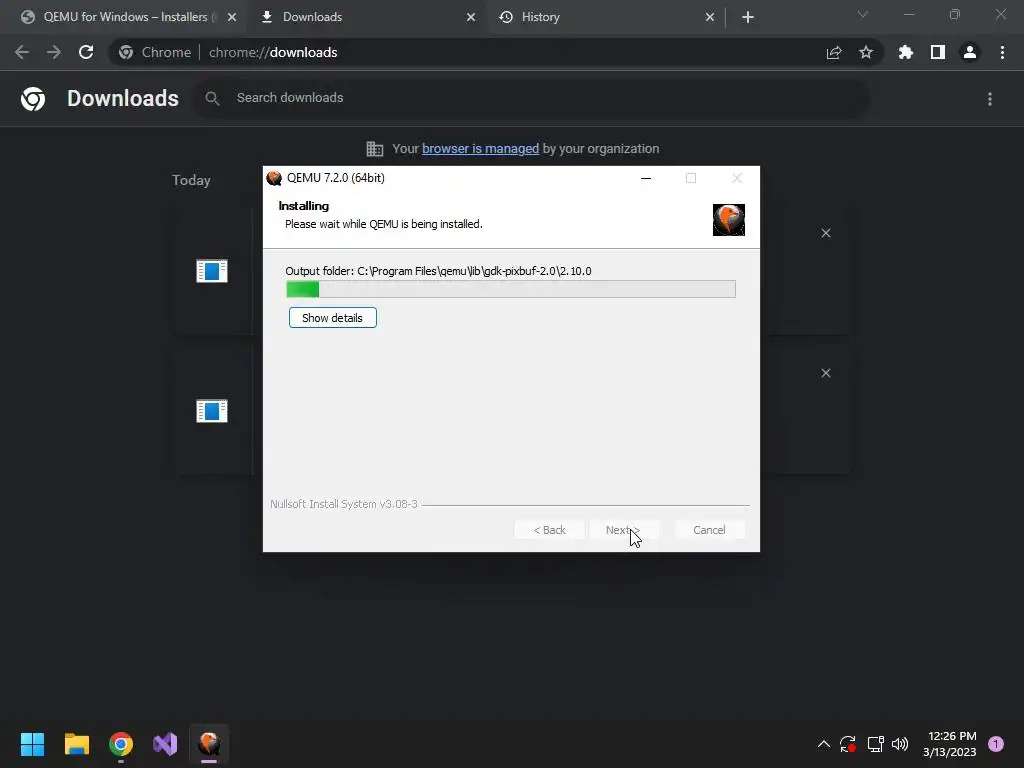Focus the Search downloads field
Viewport: 1024px width, 768px height.
(531, 99)
